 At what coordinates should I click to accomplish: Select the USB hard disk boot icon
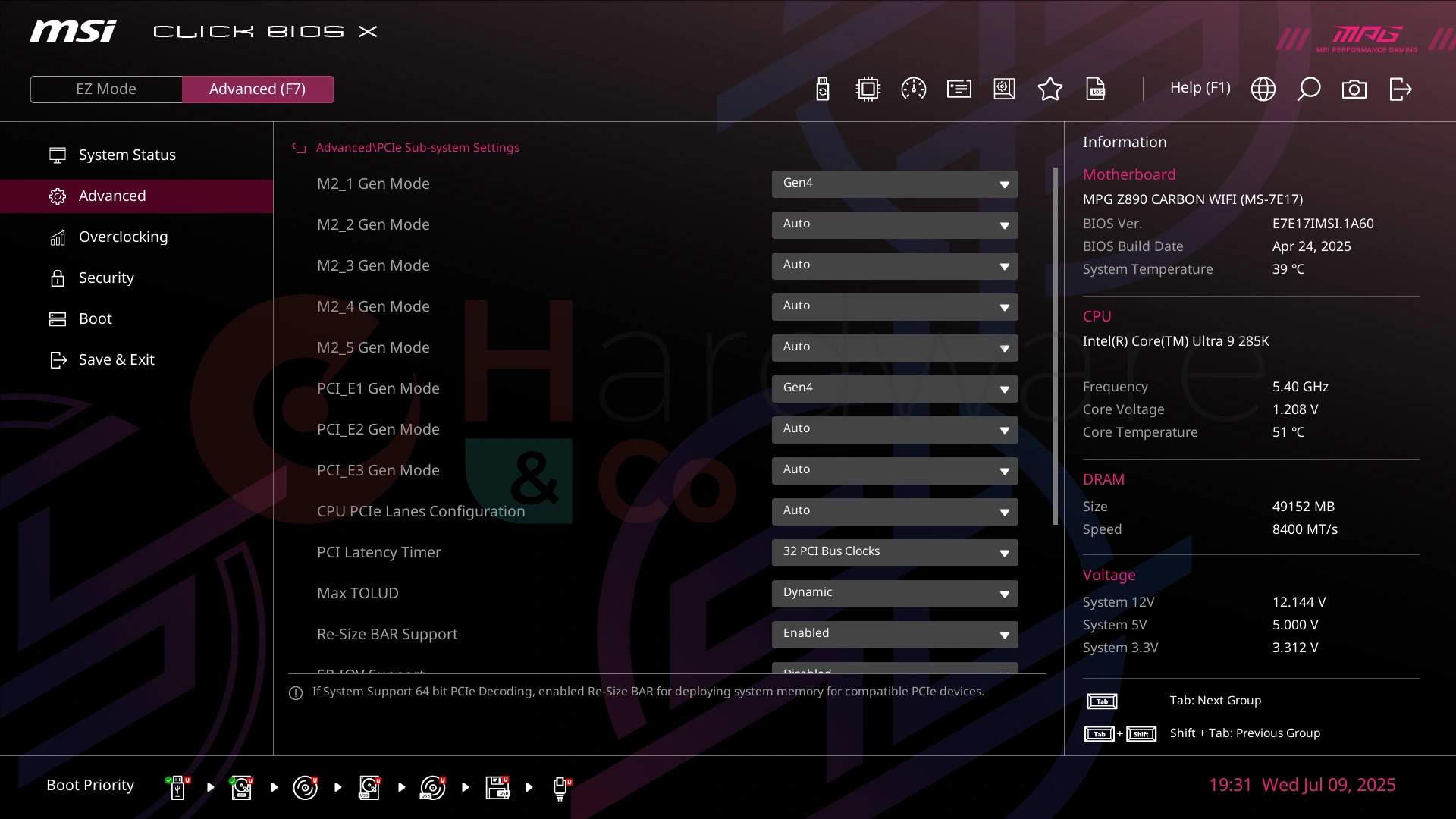point(369,787)
